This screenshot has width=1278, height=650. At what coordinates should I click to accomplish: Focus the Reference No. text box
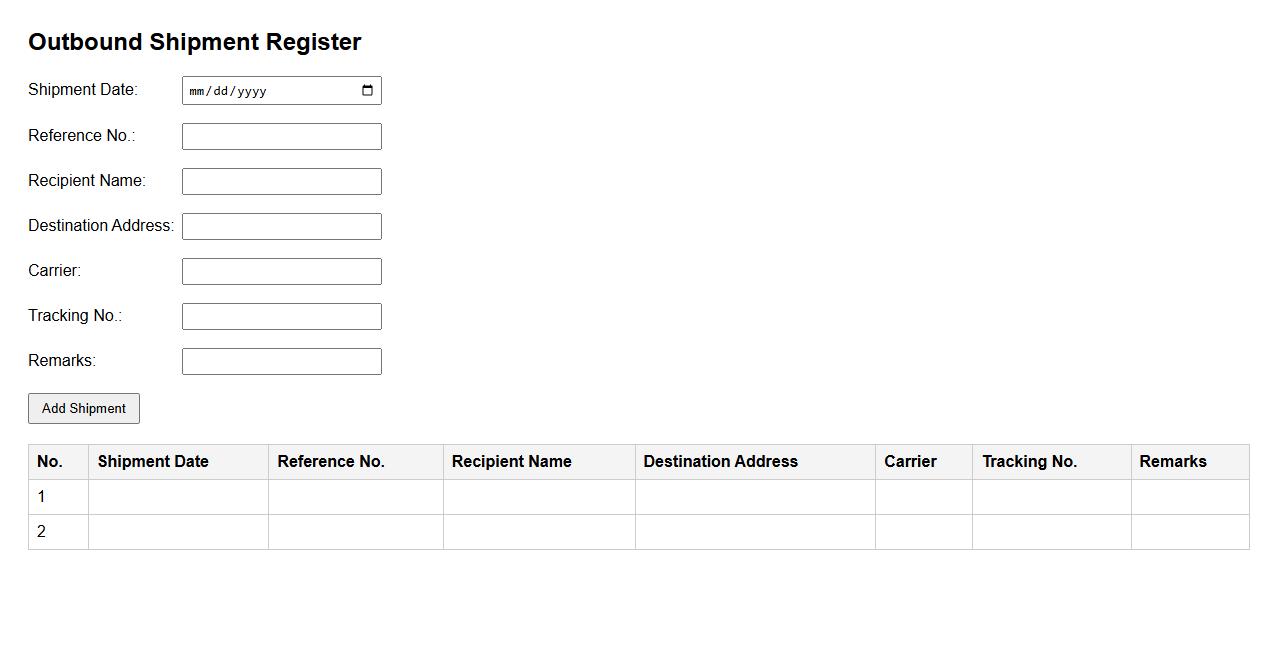(x=281, y=137)
